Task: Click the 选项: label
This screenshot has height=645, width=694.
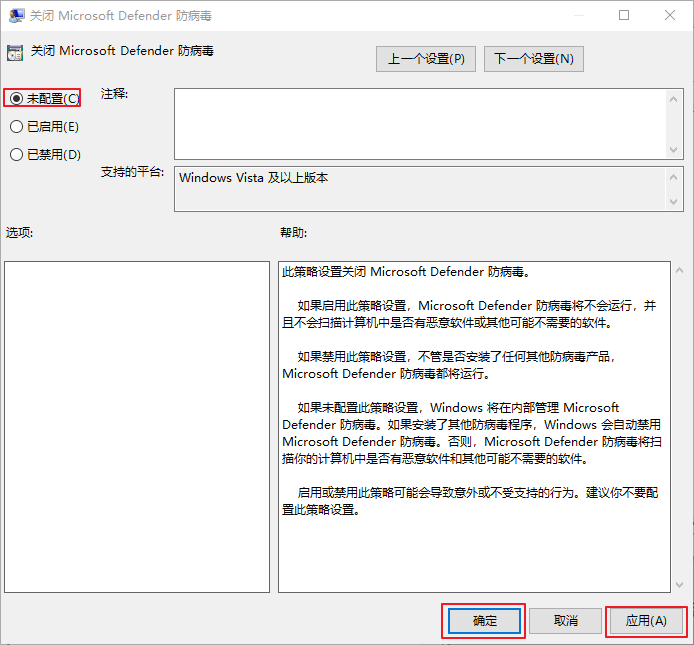Action: (19, 232)
